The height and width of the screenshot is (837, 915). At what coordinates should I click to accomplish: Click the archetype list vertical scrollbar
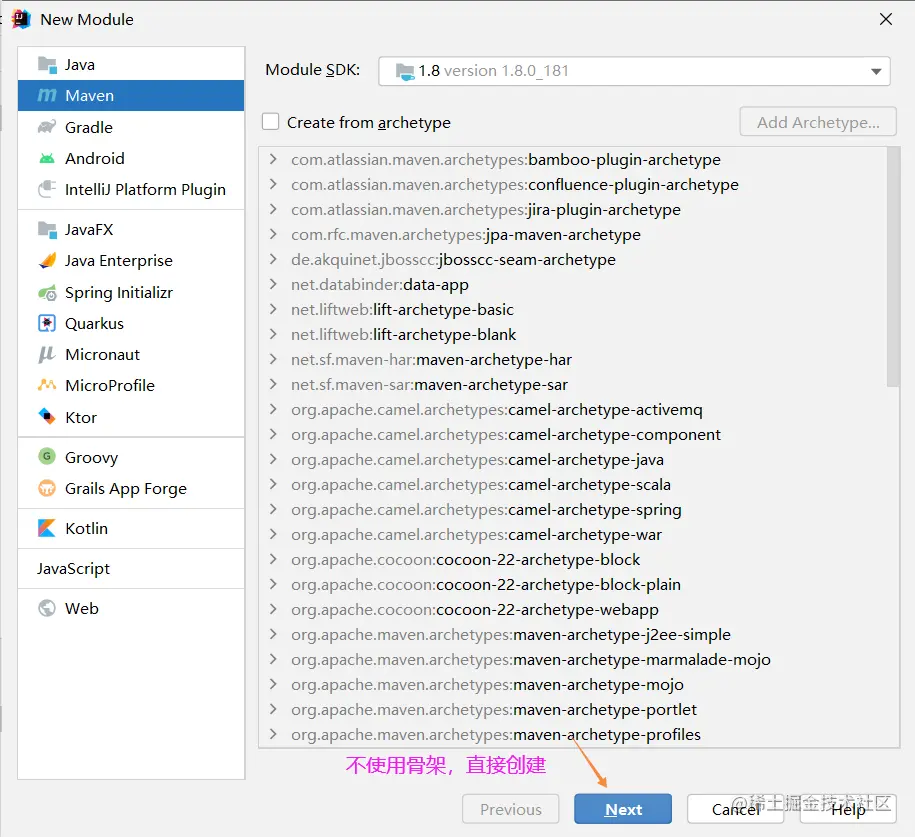tap(893, 267)
